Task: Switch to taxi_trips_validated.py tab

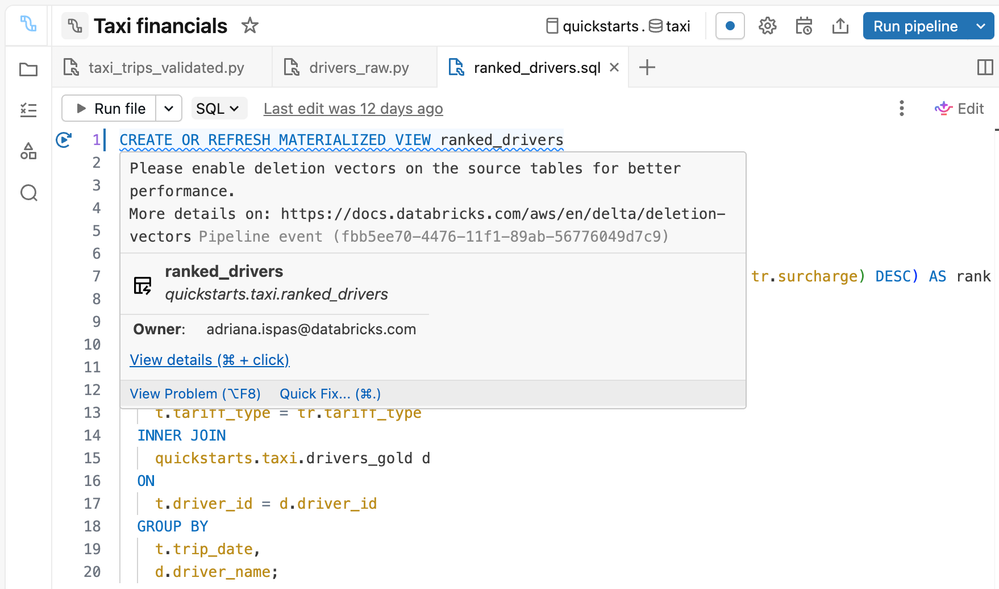Action: [x=154, y=68]
